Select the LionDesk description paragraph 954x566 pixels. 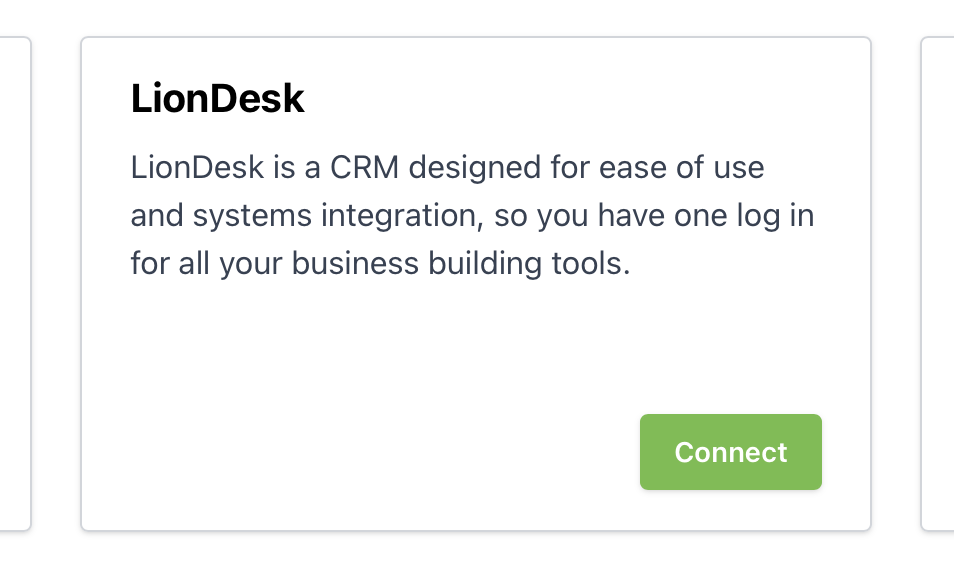(470, 216)
